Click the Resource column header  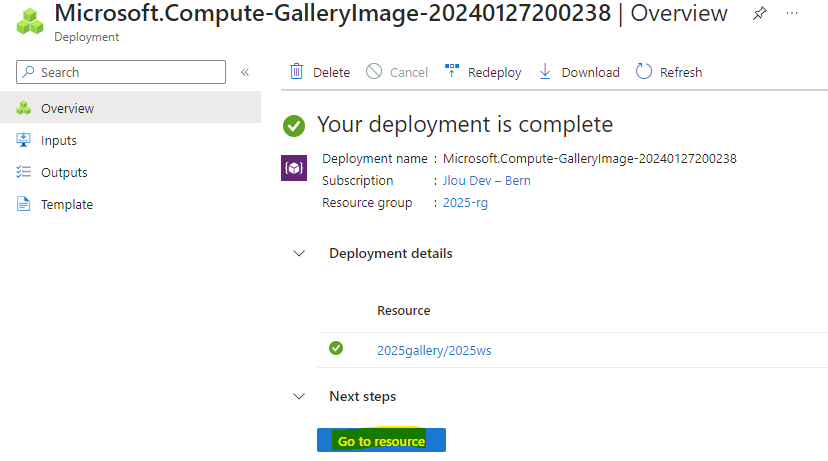(x=403, y=311)
